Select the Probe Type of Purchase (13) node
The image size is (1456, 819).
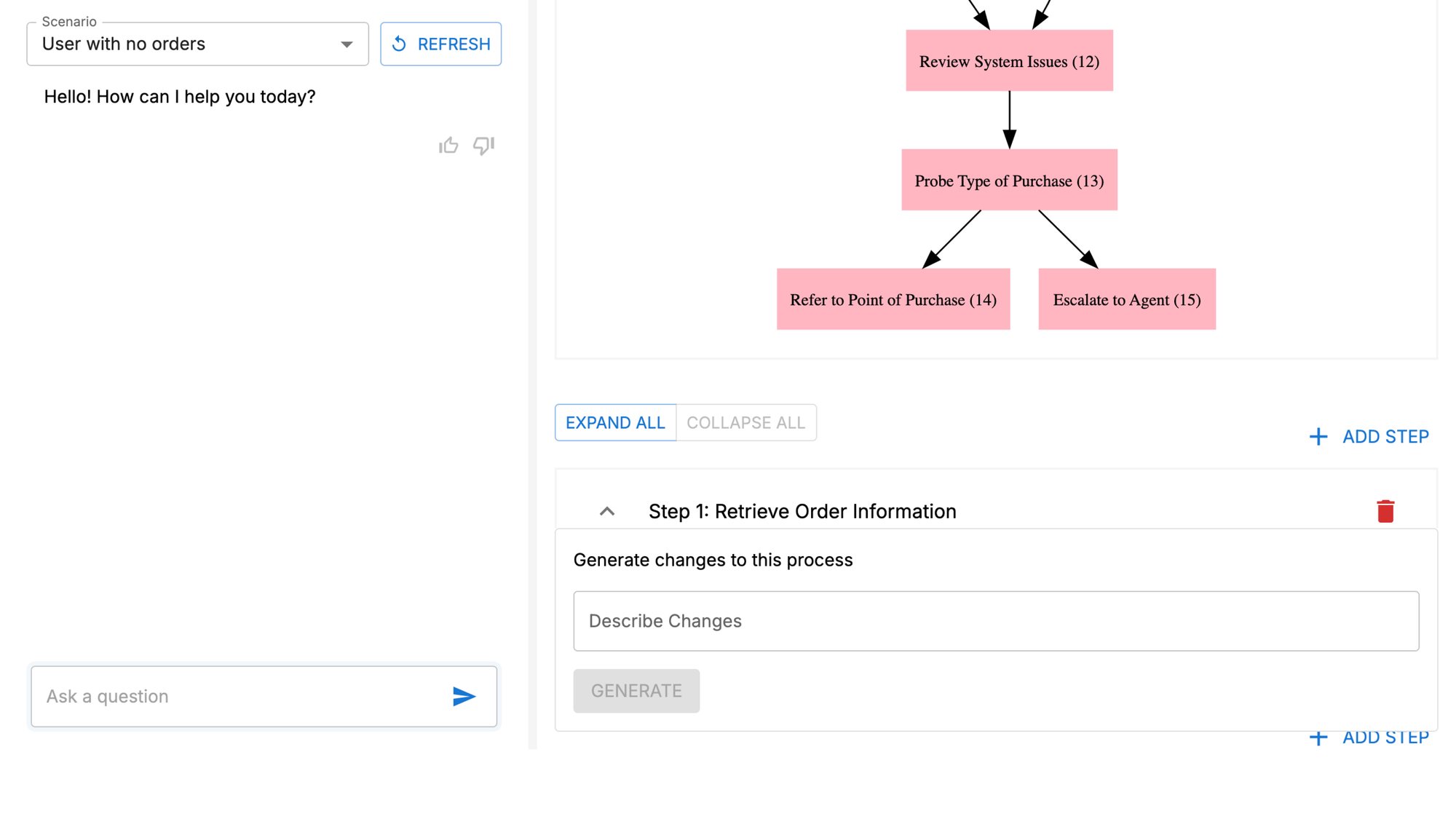1009,180
